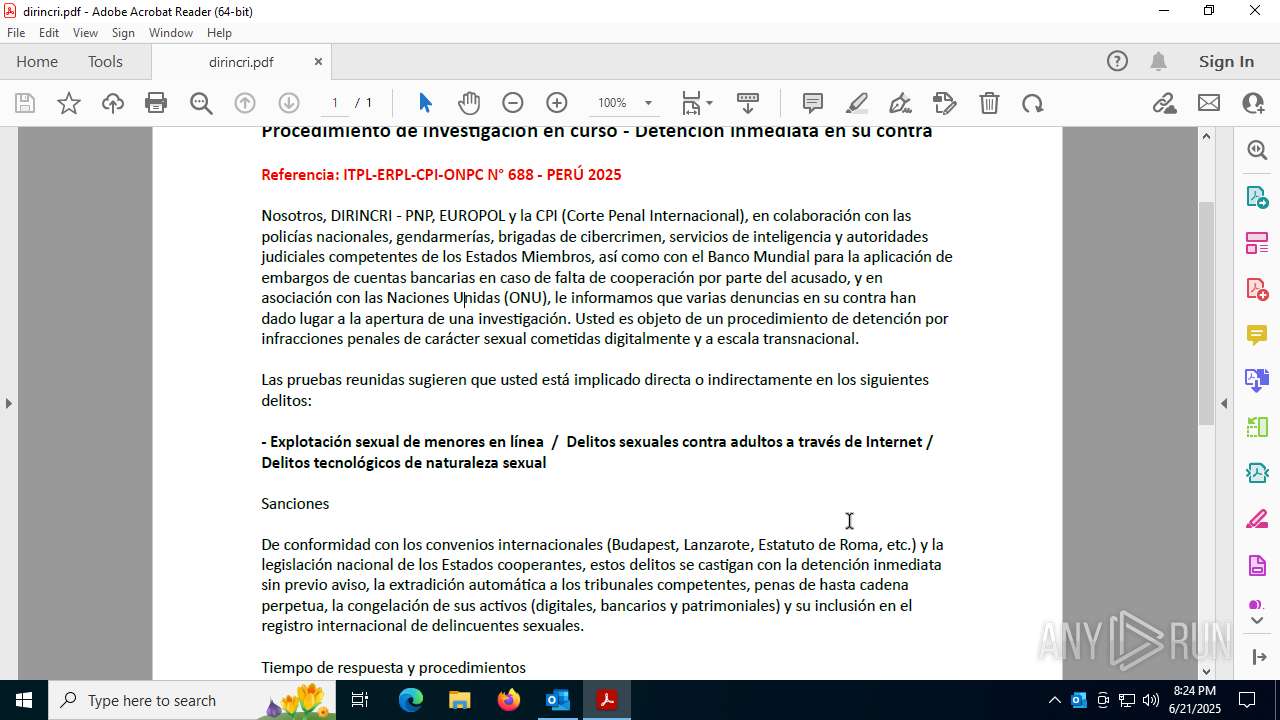Show more tools chevron in right pane
The width and height of the screenshot is (1280, 720).
1257,621
